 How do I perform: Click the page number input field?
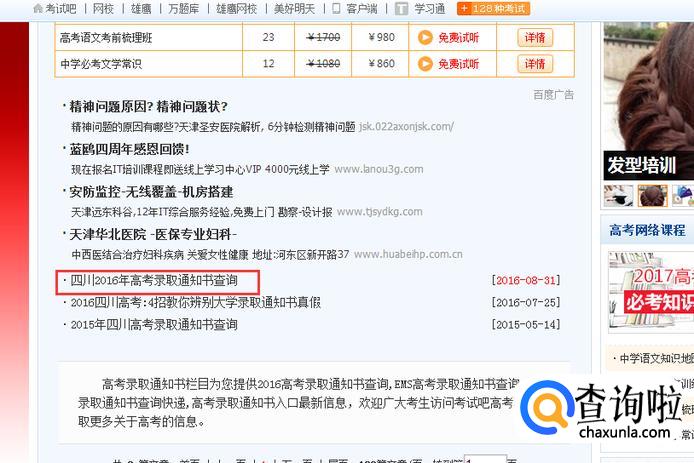point(485,459)
